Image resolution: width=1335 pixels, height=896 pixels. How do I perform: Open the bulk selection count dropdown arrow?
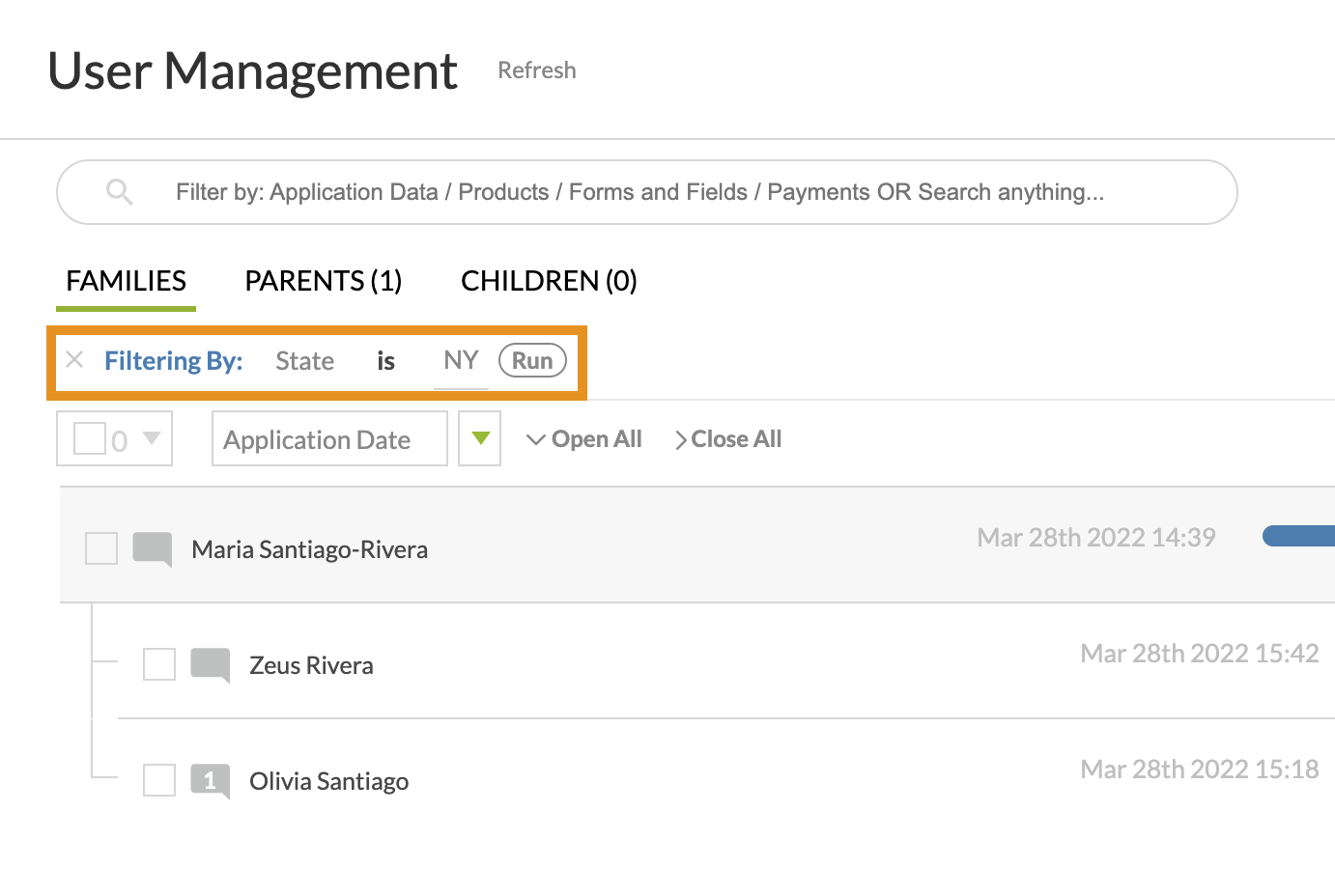click(x=152, y=438)
